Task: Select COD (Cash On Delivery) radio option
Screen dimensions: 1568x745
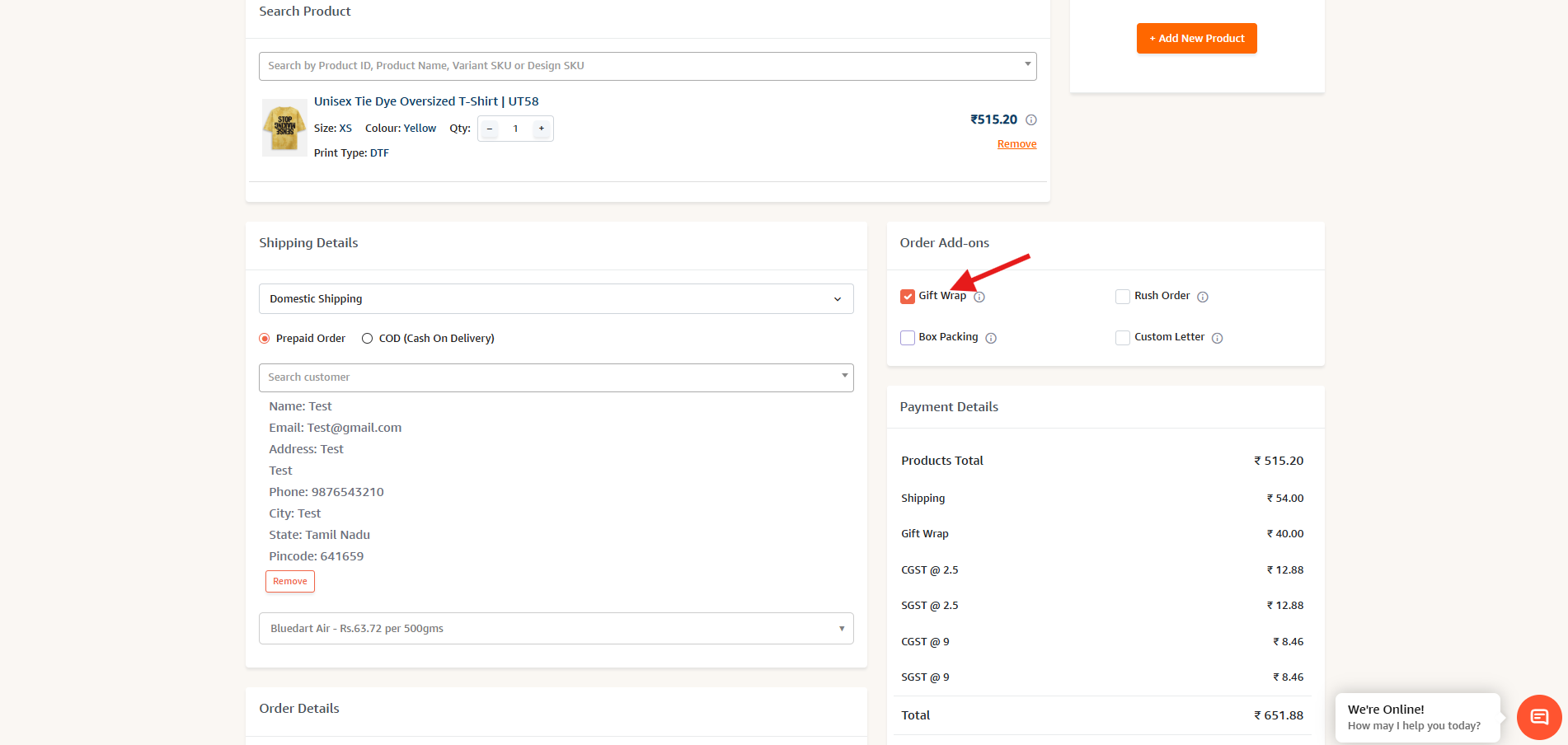Action: click(368, 339)
